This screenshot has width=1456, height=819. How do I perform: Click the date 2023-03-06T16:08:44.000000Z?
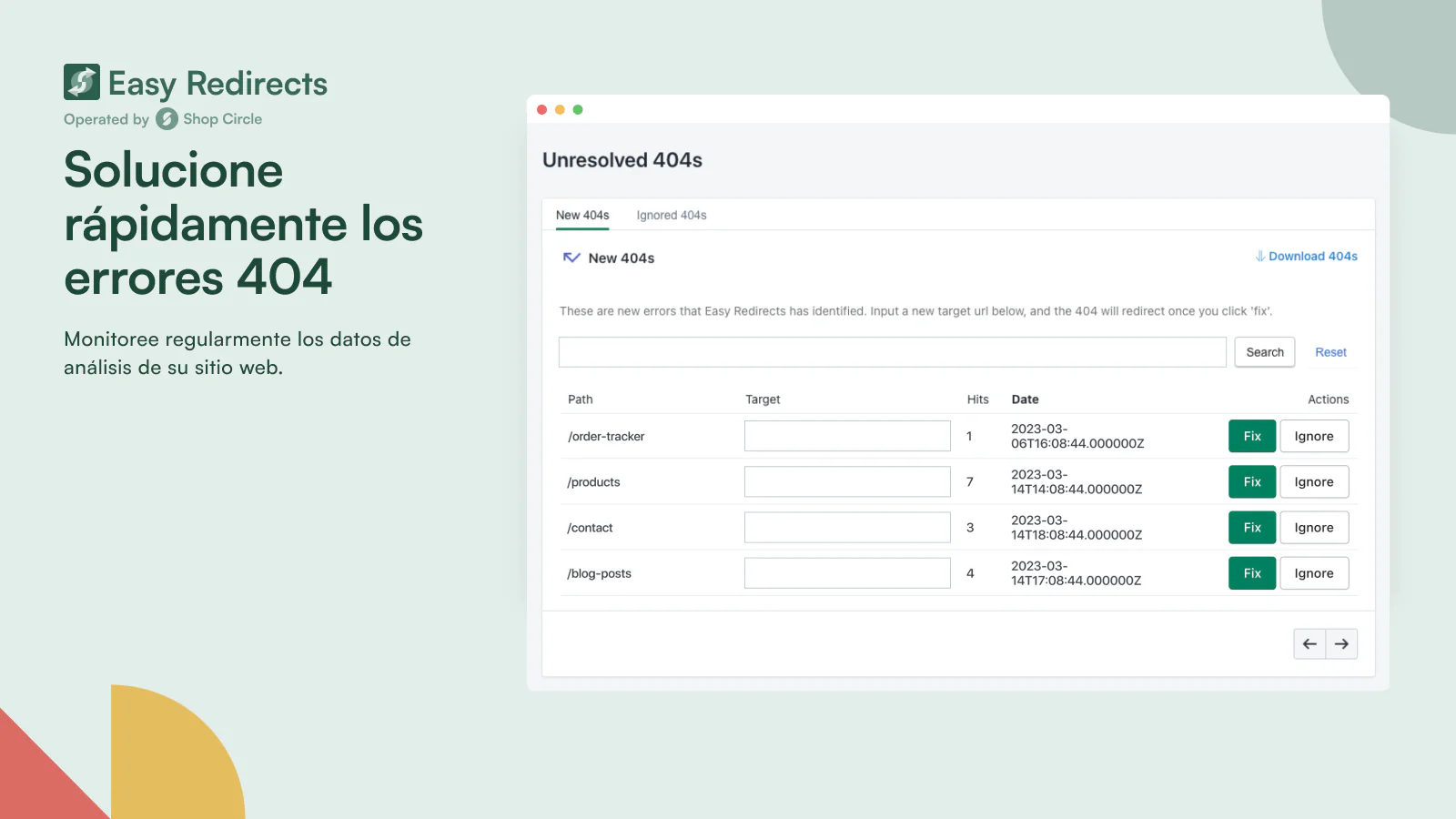(1077, 436)
